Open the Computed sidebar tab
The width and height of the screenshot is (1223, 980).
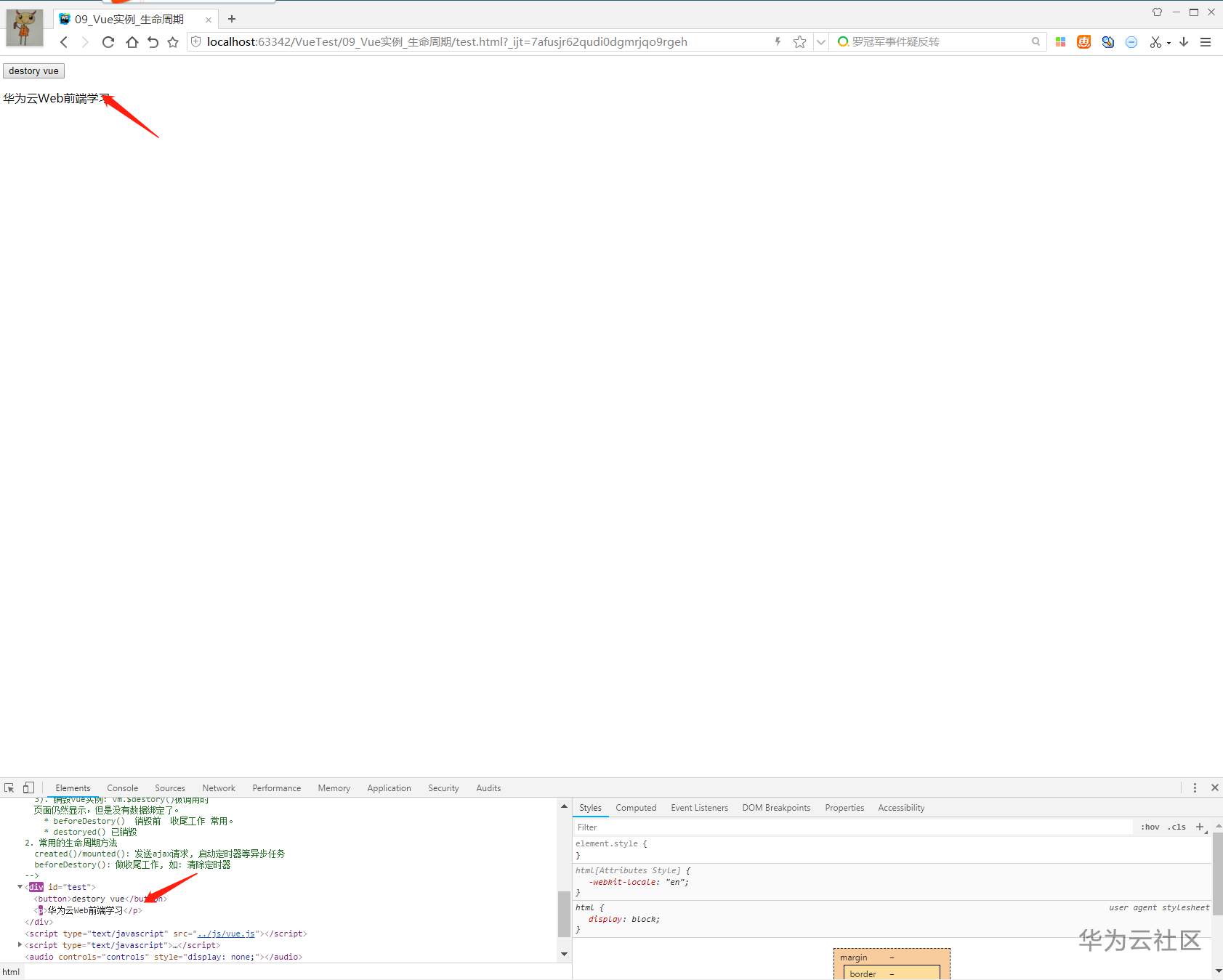click(636, 808)
